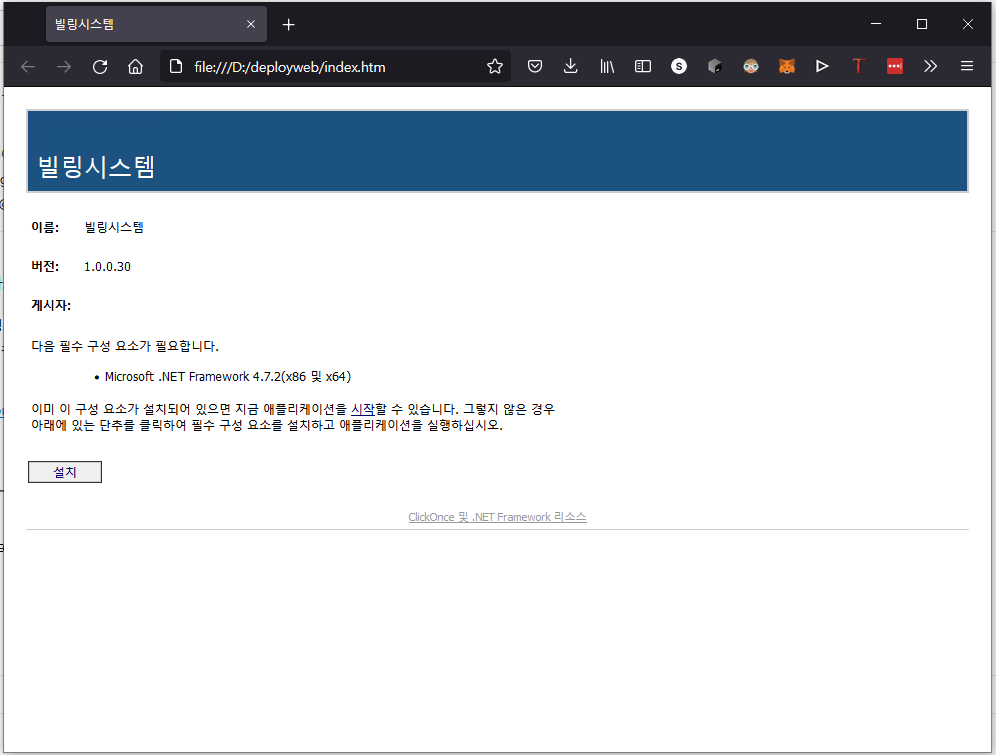The image size is (996, 755).
Task: Save page to Pocket
Action: tap(535, 66)
